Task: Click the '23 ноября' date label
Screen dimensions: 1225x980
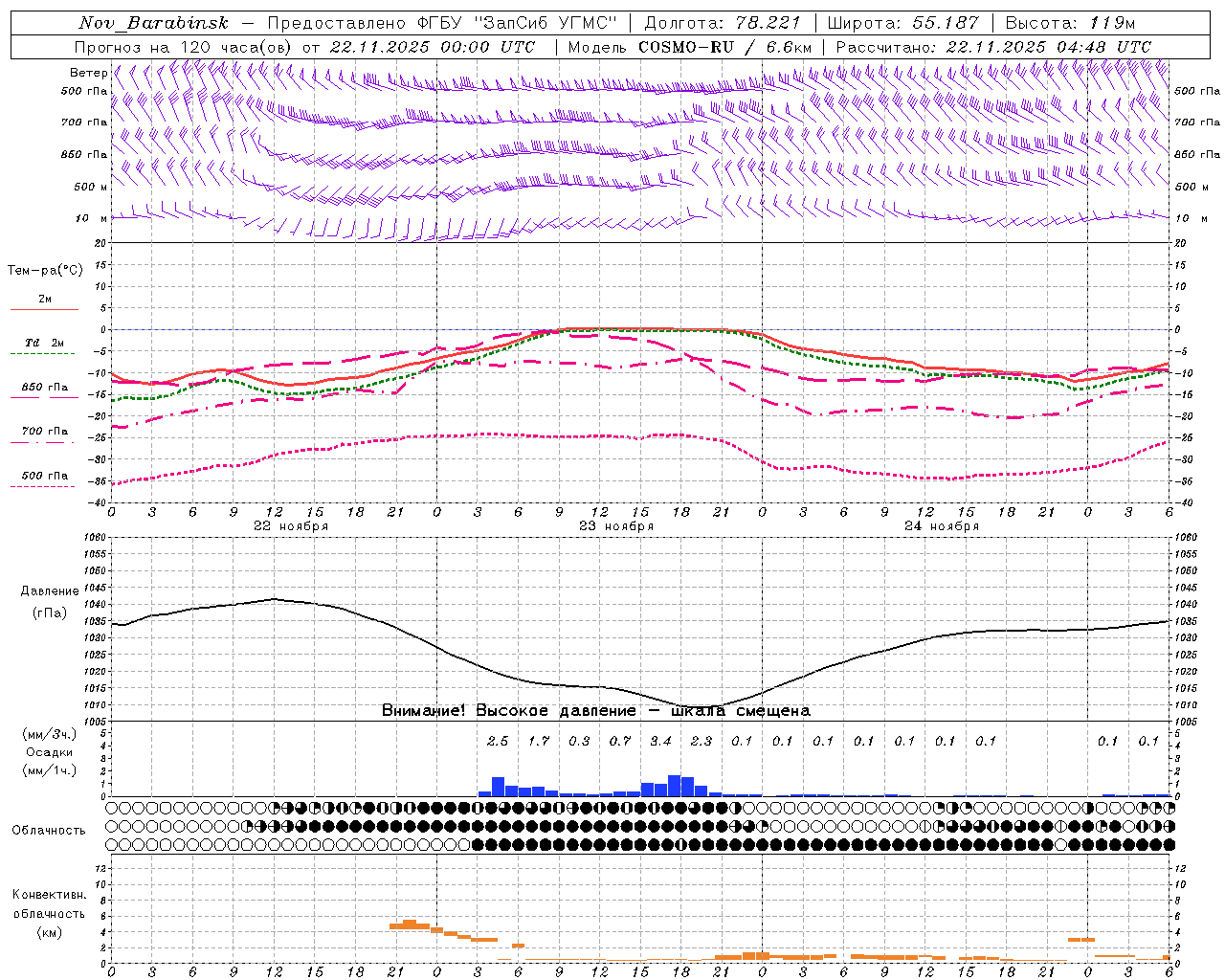Action: click(x=616, y=526)
